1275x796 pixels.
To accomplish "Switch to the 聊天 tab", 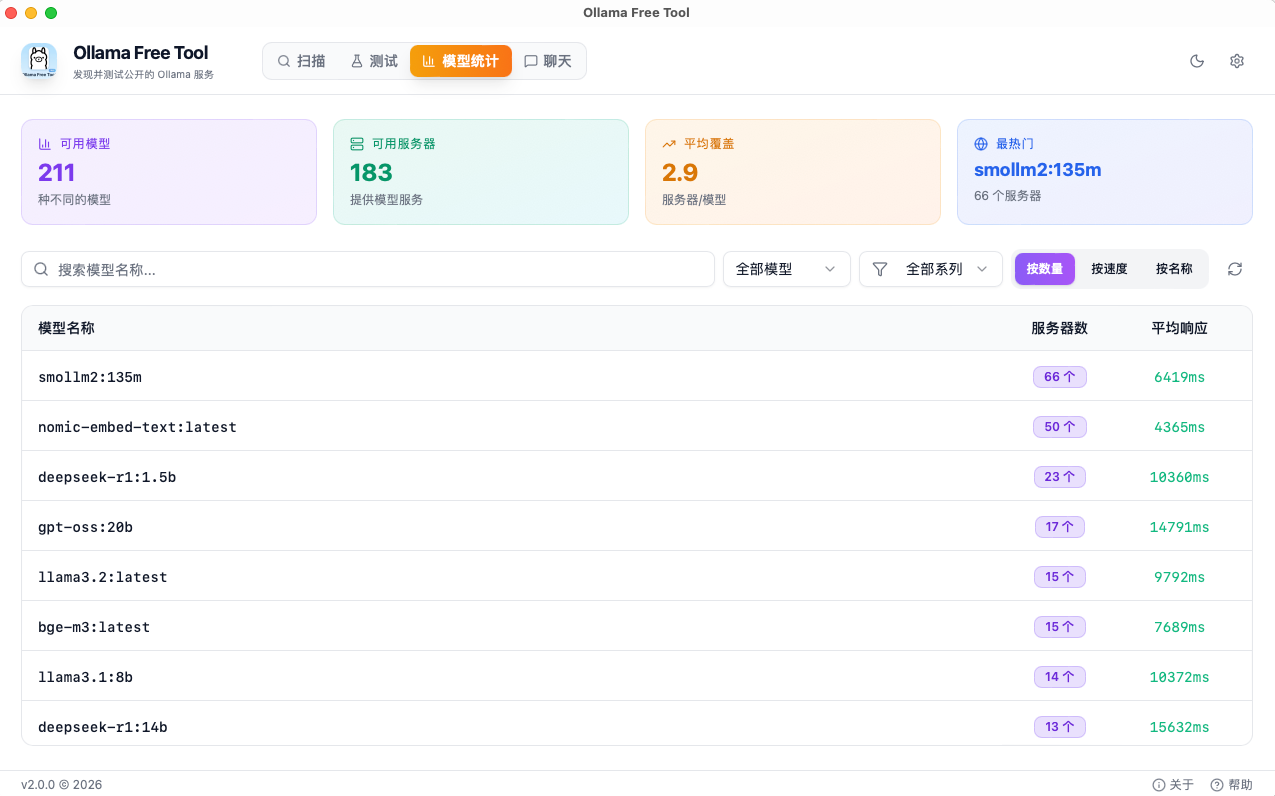I will (x=548, y=61).
